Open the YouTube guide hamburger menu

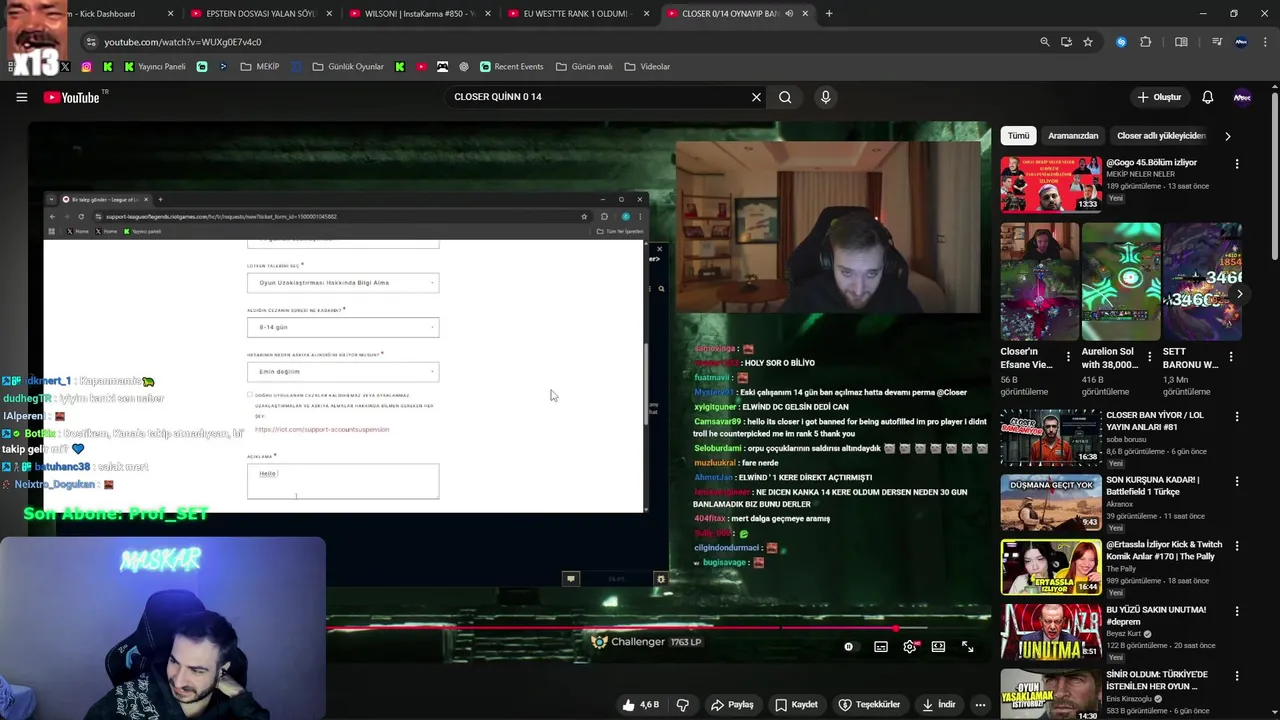tap(21, 97)
